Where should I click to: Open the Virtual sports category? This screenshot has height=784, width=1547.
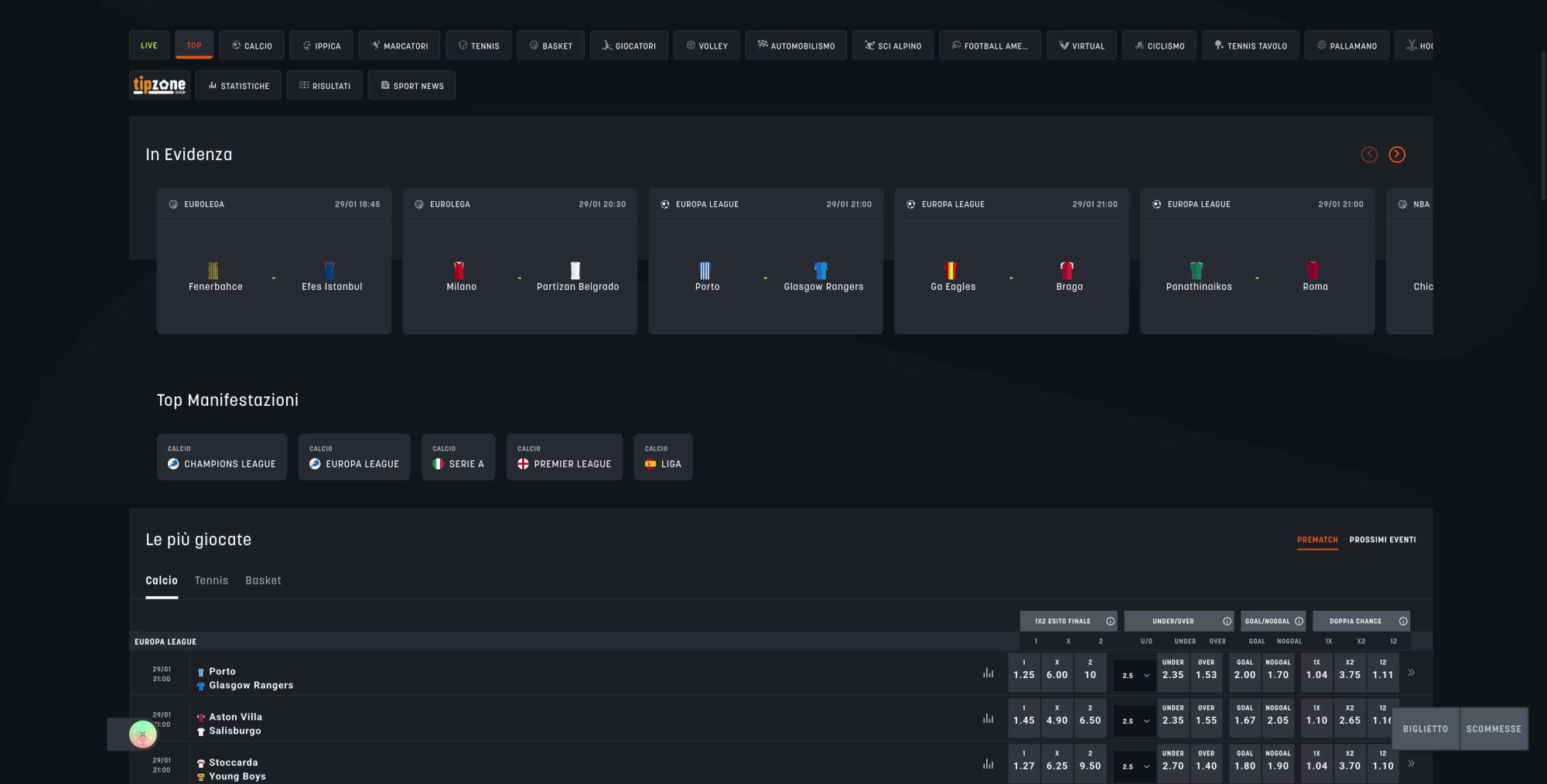click(x=1081, y=46)
